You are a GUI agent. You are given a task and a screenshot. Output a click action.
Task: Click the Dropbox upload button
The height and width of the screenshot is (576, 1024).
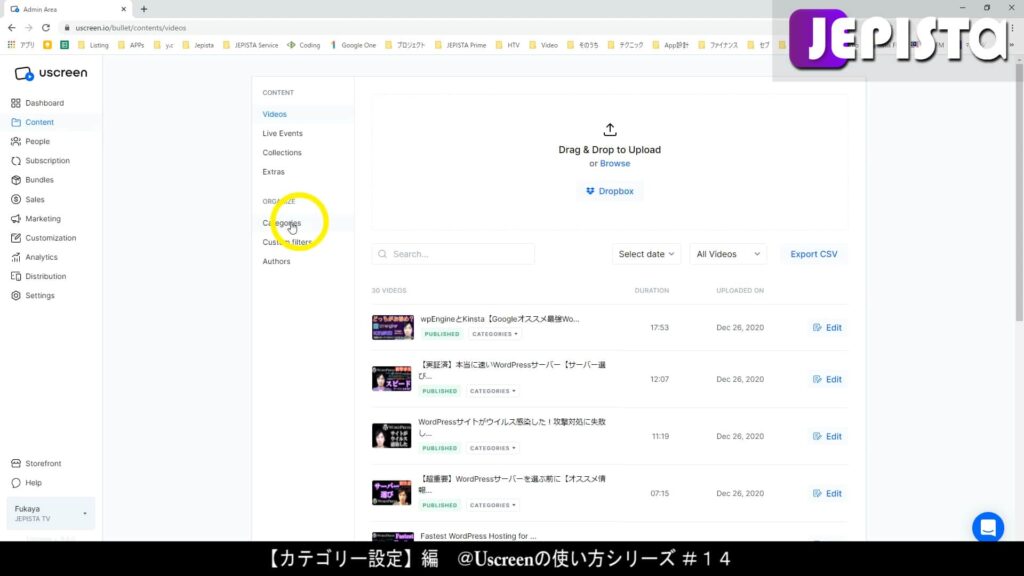pyautogui.click(x=609, y=191)
